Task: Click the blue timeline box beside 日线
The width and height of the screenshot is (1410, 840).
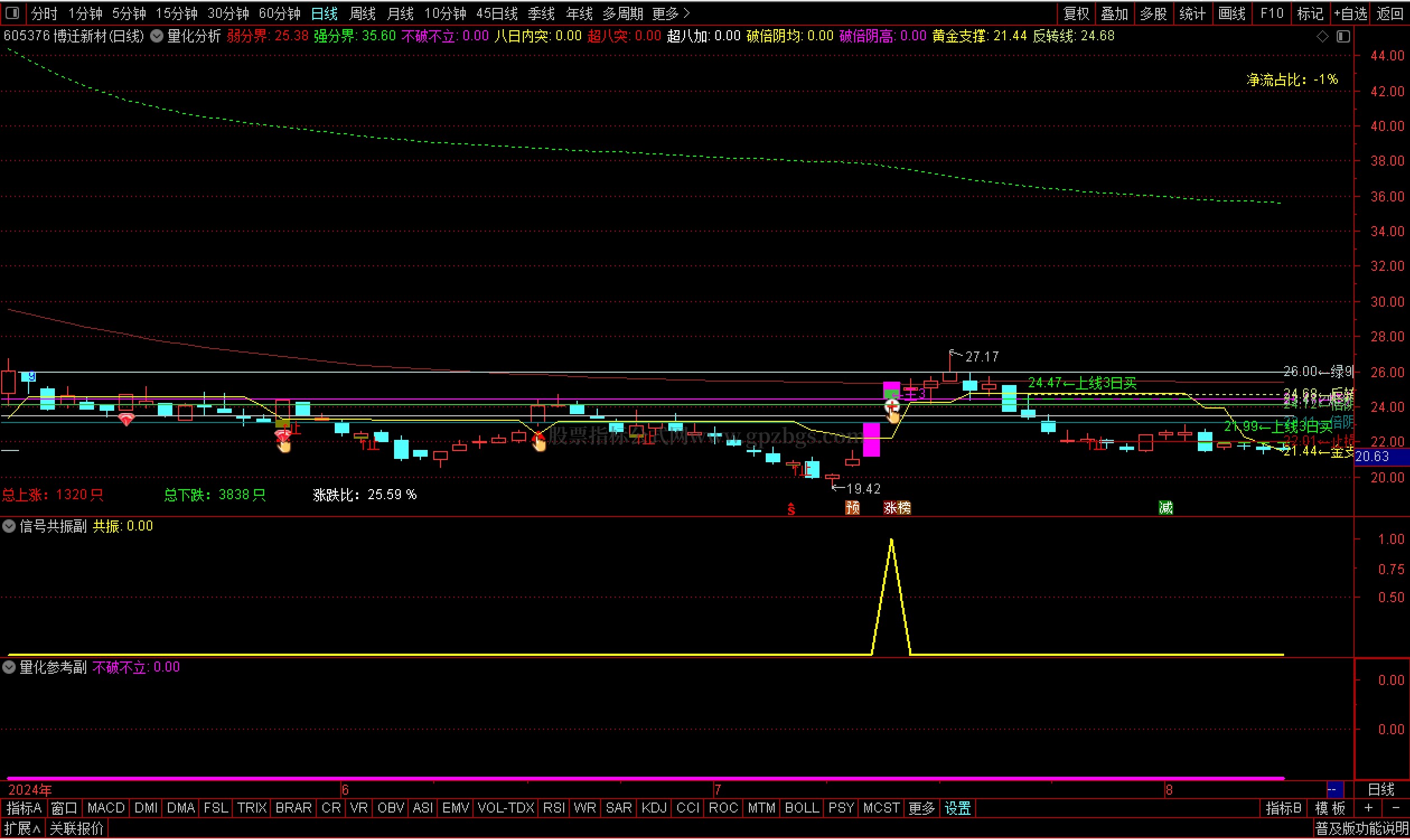Action: (x=1334, y=790)
